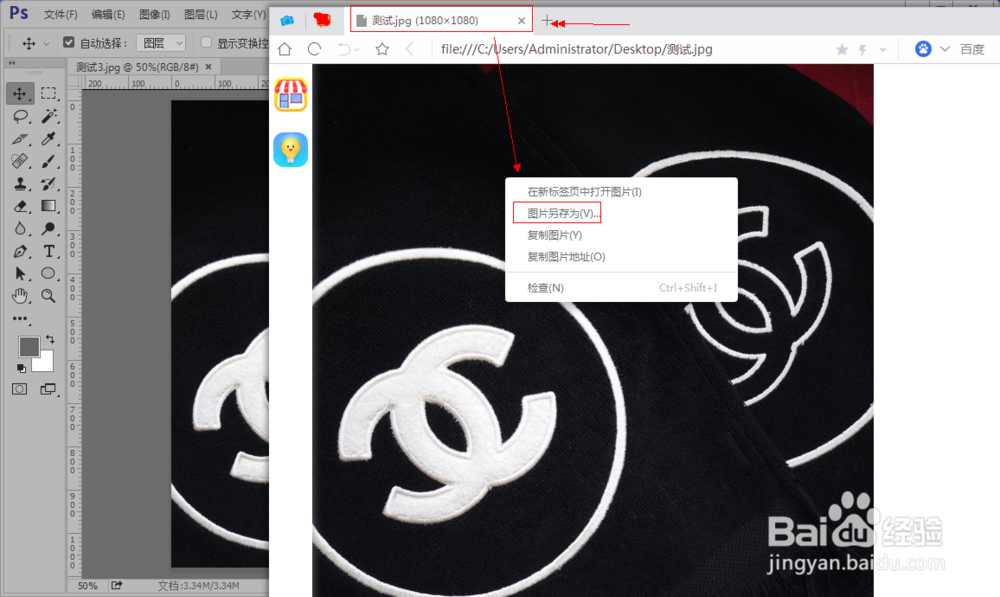Open the Edit Toolbar three-dots button
1000x597 pixels.
(x=20, y=318)
